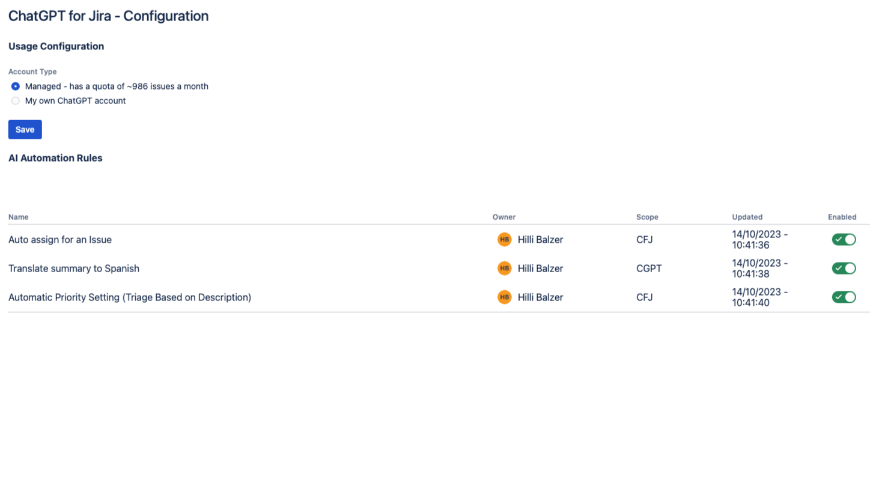Screen dimensions: 870x495
Task: Select the Managed account type option
Action: point(15,86)
